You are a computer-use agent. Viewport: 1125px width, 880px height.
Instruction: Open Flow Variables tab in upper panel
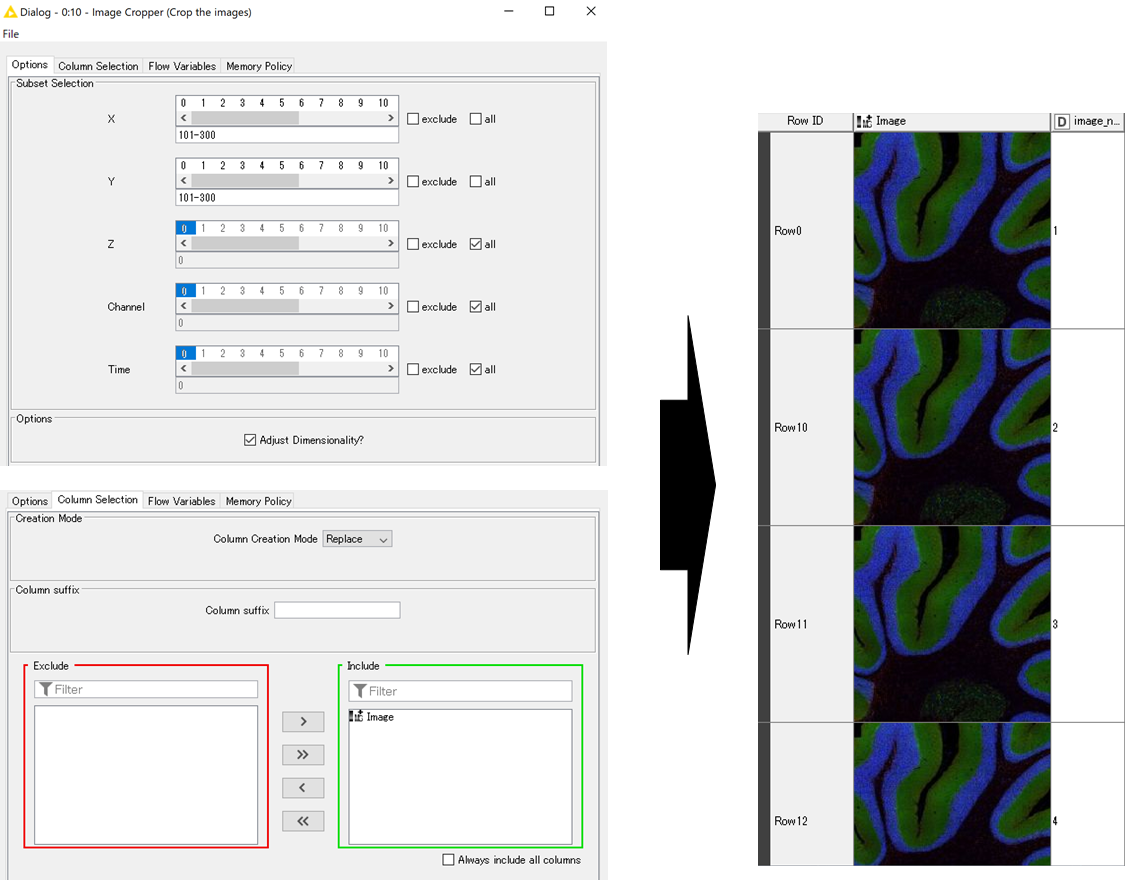tap(182, 66)
